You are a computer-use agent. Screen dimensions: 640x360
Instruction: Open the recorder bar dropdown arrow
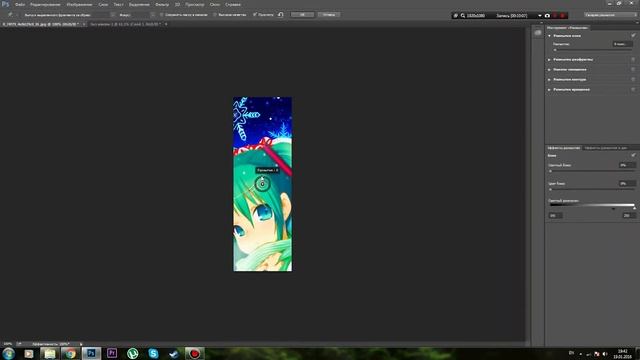tap(540, 16)
